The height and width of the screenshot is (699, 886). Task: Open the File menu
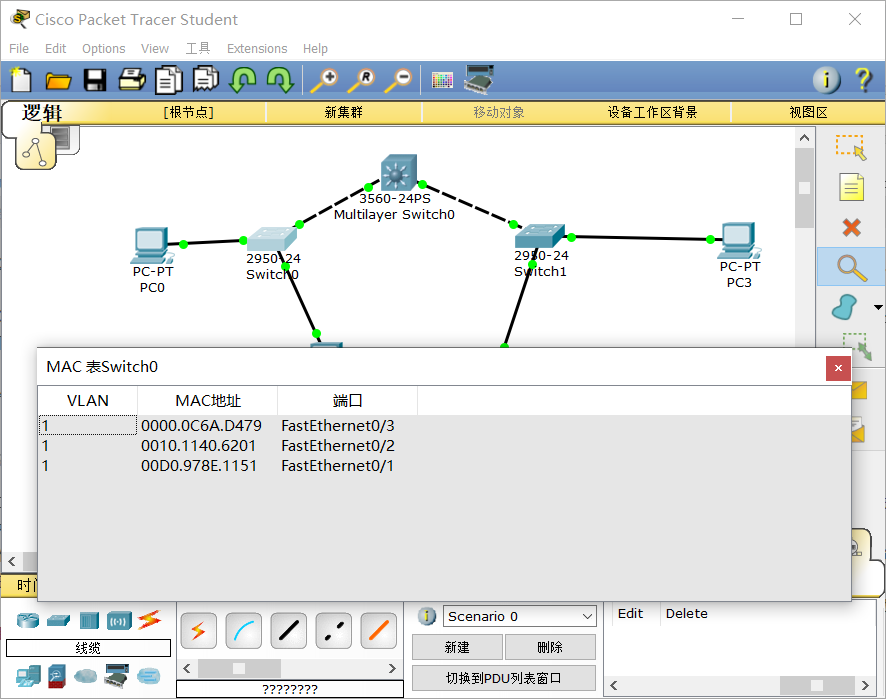pos(19,49)
